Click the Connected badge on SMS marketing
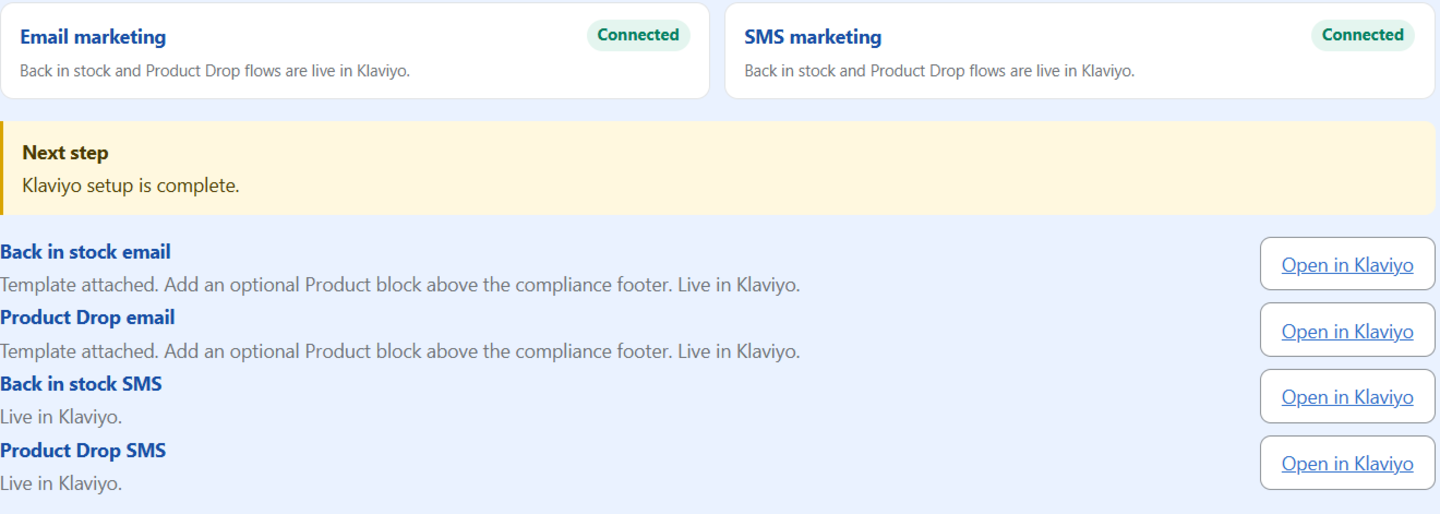The height and width of the screenshot is (514, 1440). pos(1363,35)
